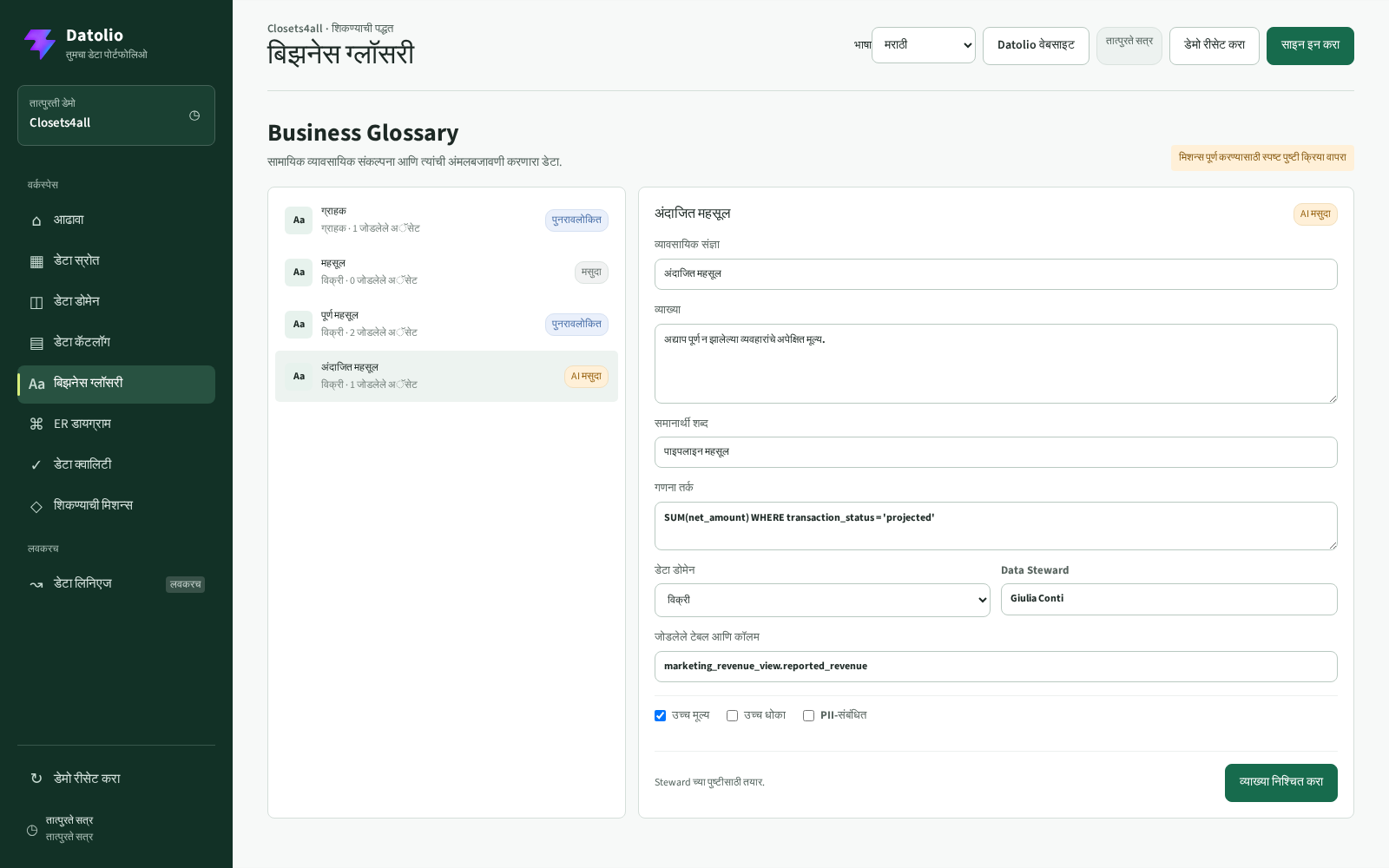Select the ग्राहक glossary term row
The width and height of the screenshot is (1389, 868).
click(446, 220)
